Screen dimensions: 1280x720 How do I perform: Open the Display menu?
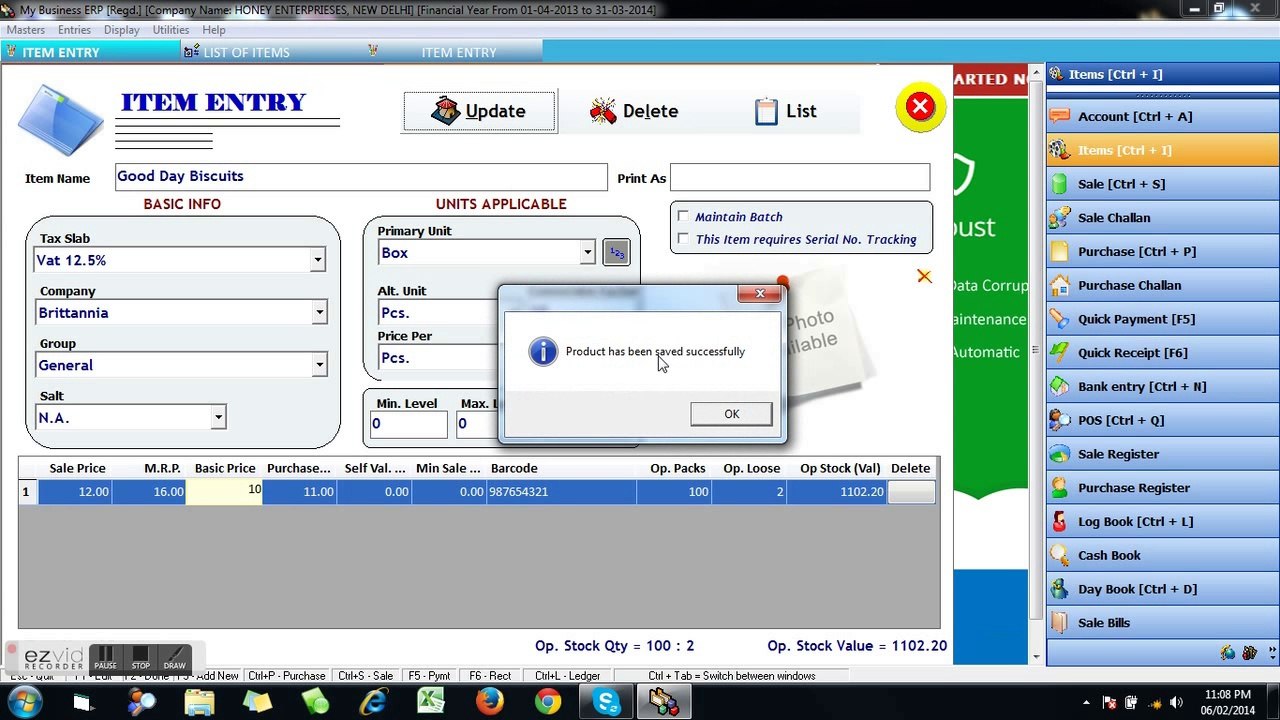point(122,30)
